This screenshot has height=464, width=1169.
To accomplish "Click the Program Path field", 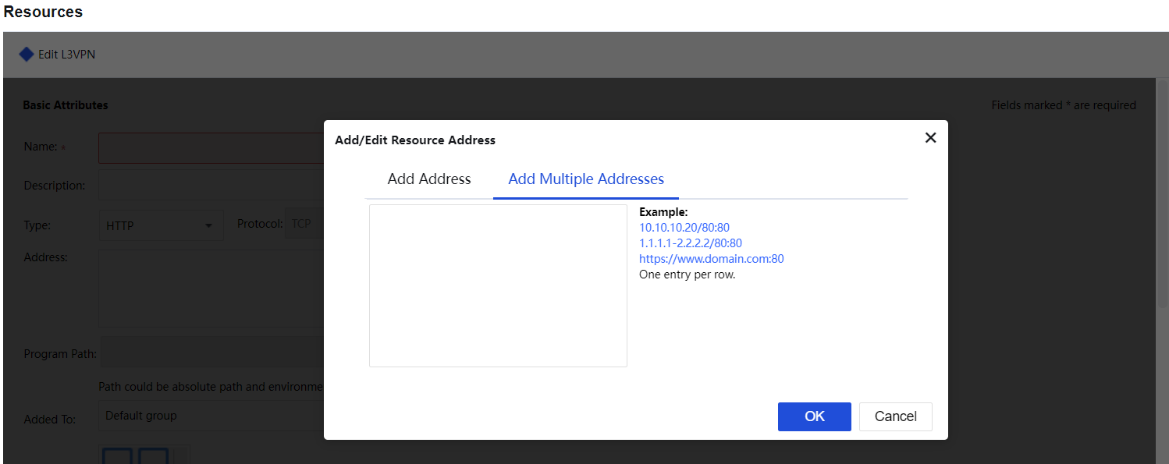I will (210, 353).
